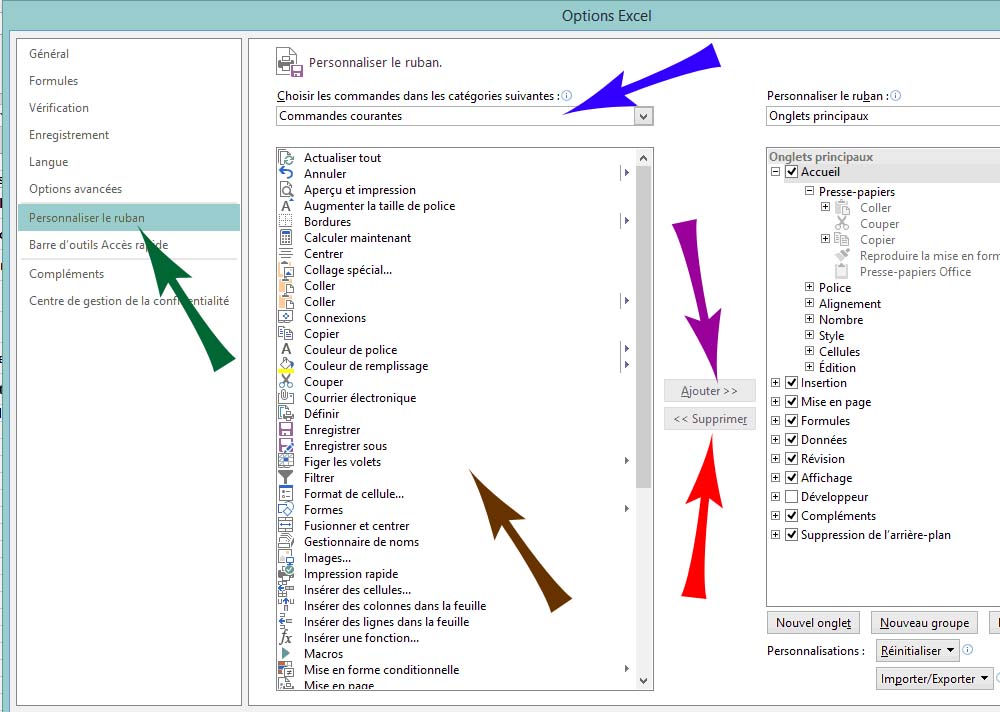Open the Commandes courantes dropdown arrow
1000x712 pixels.
pyautogui.click(x=643, y=116)
